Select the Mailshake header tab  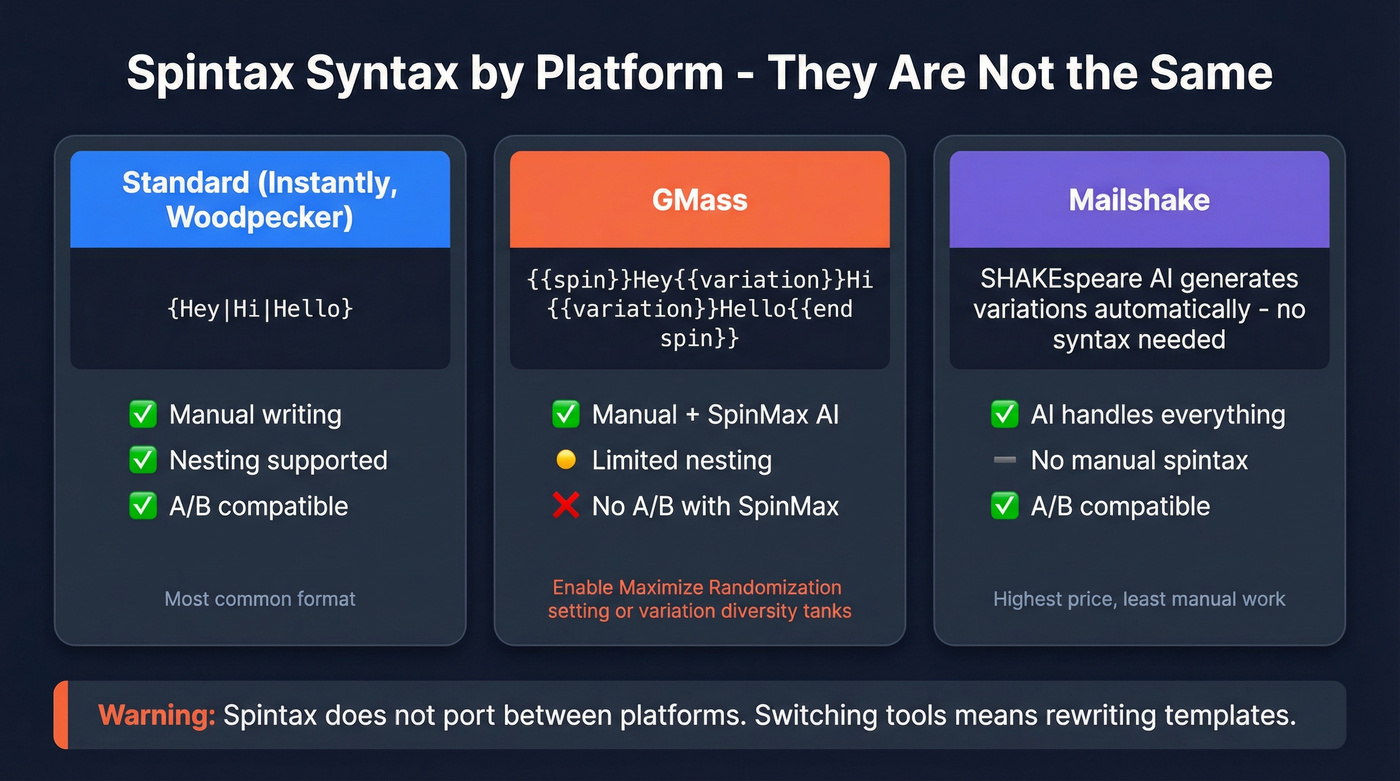[1139, 199]
